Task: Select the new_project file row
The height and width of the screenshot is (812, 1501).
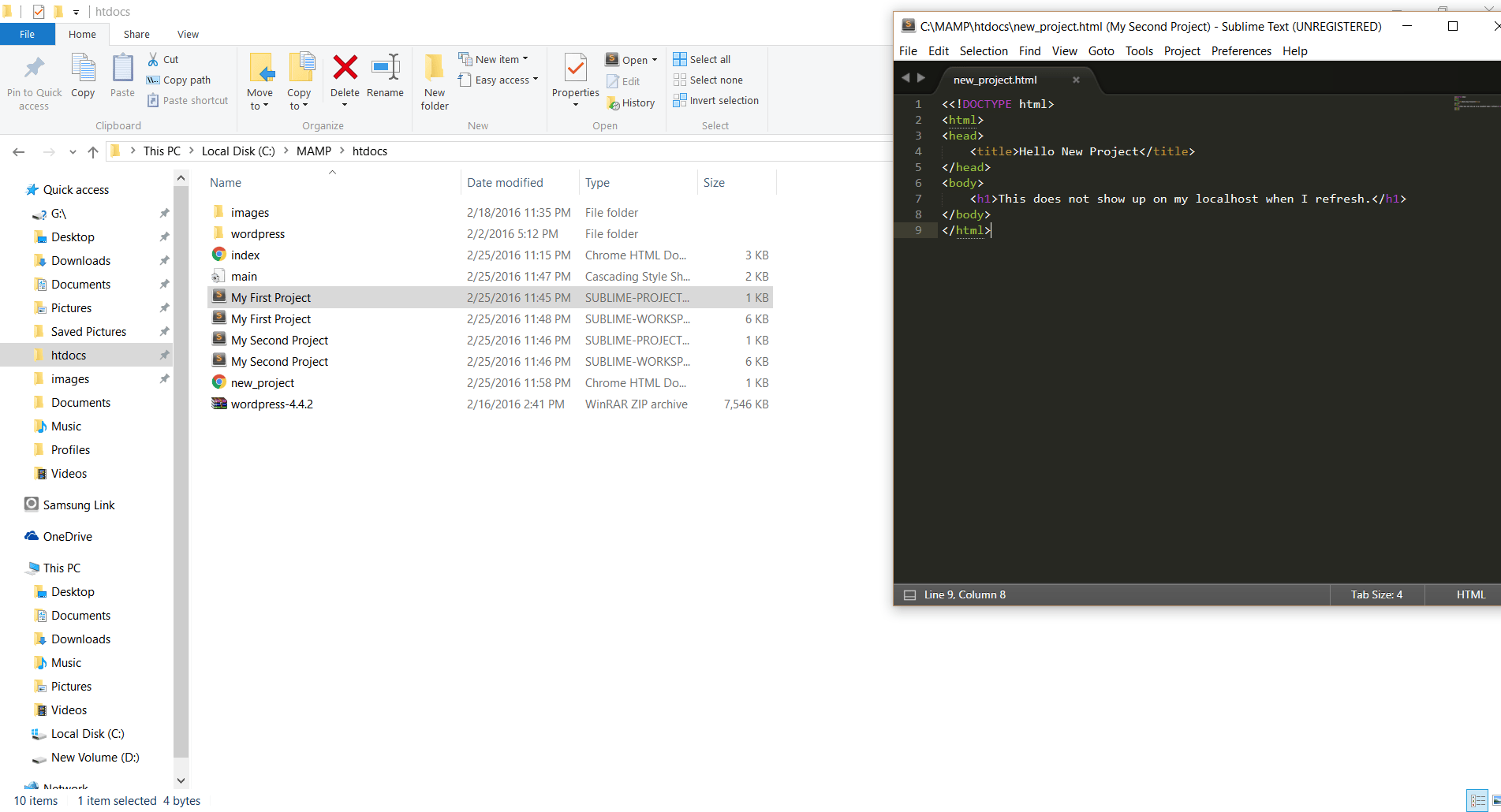Action: 490,383
